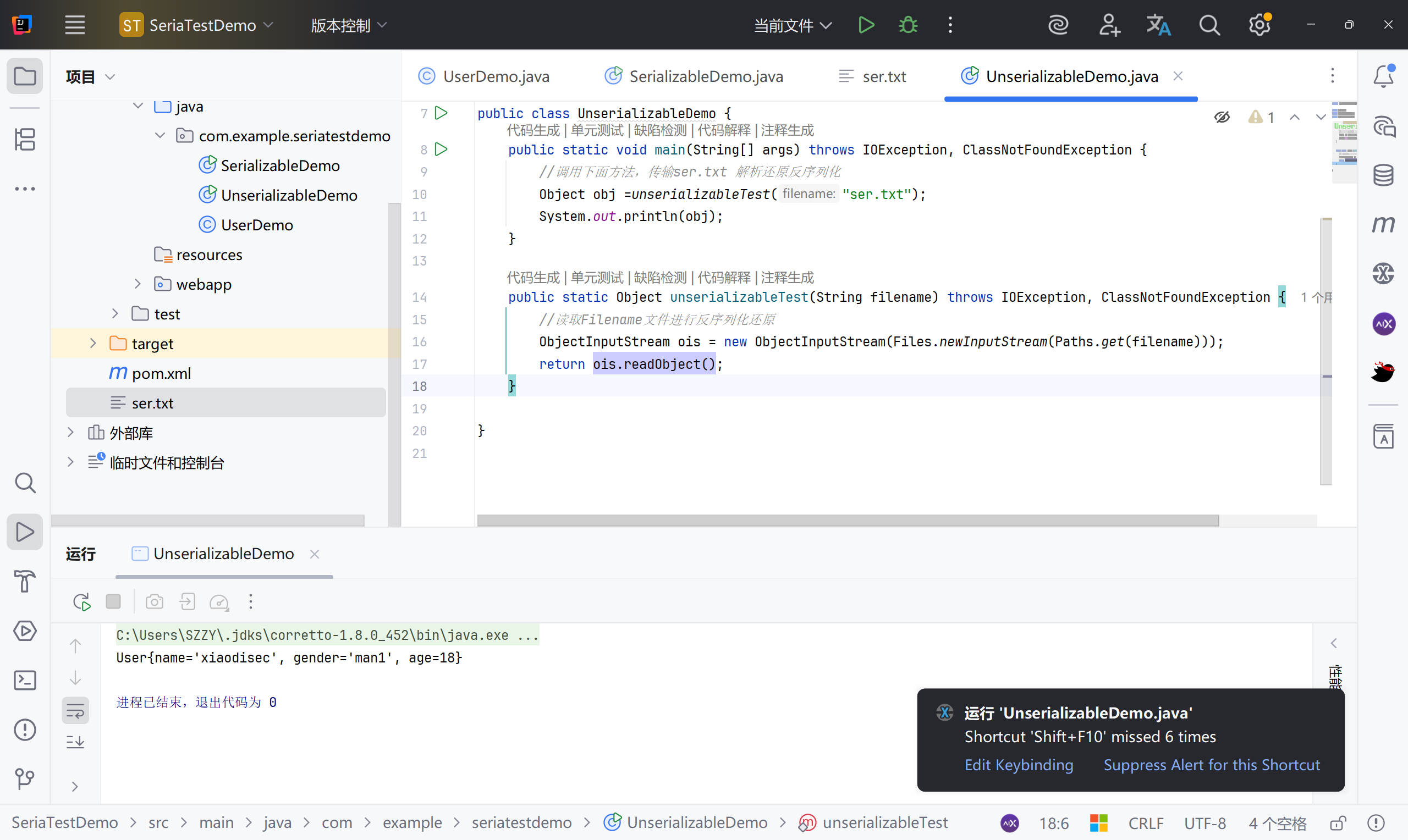Viewport: 1408px width, 840px height.
Task: Click the editor horizontal scrollbar
Action: tap(847, 520)
